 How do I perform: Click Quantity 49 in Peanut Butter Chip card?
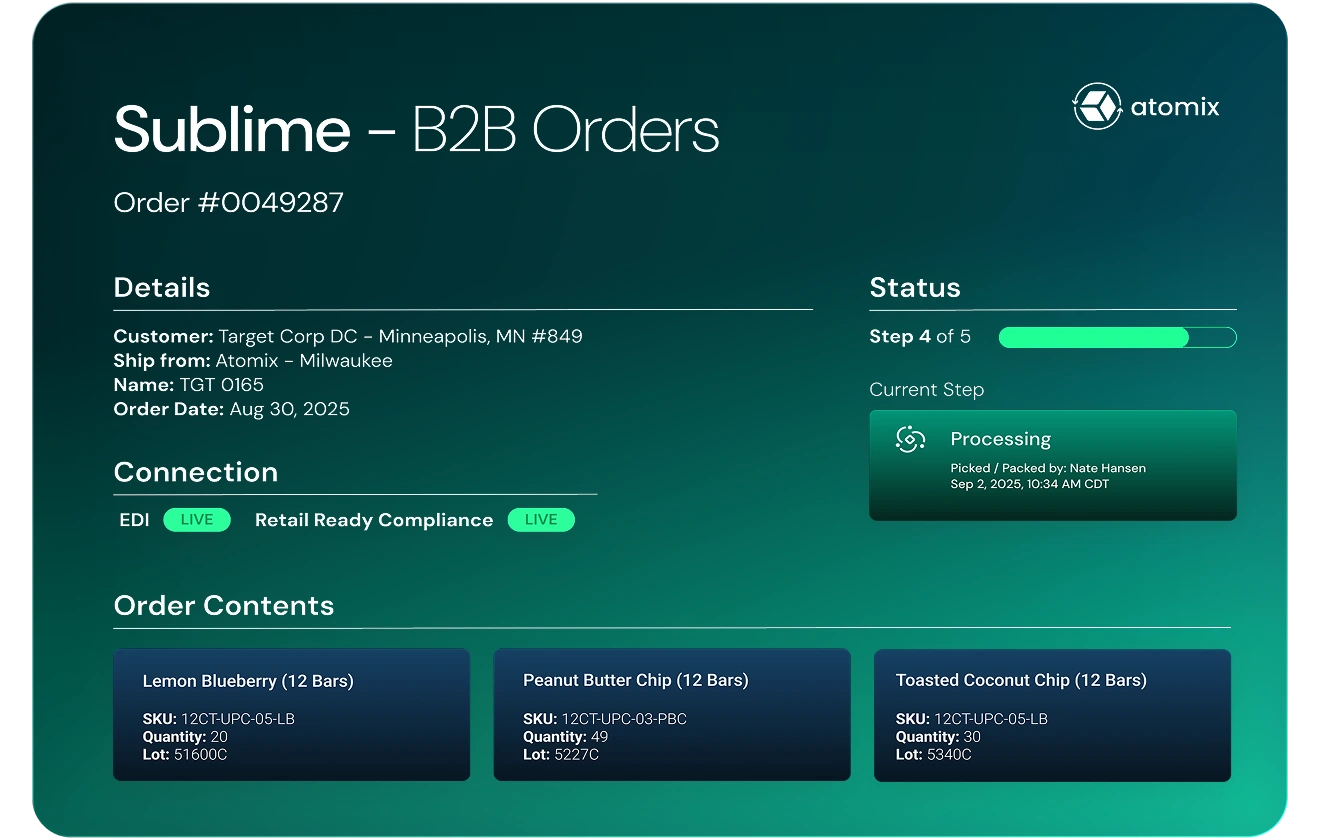pos(566,737)
